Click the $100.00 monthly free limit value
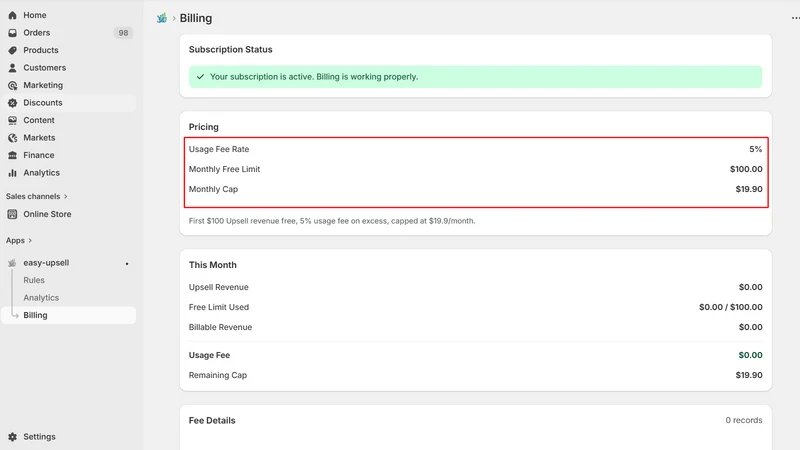Screen dimensions: 800x450 click(746, 169)
